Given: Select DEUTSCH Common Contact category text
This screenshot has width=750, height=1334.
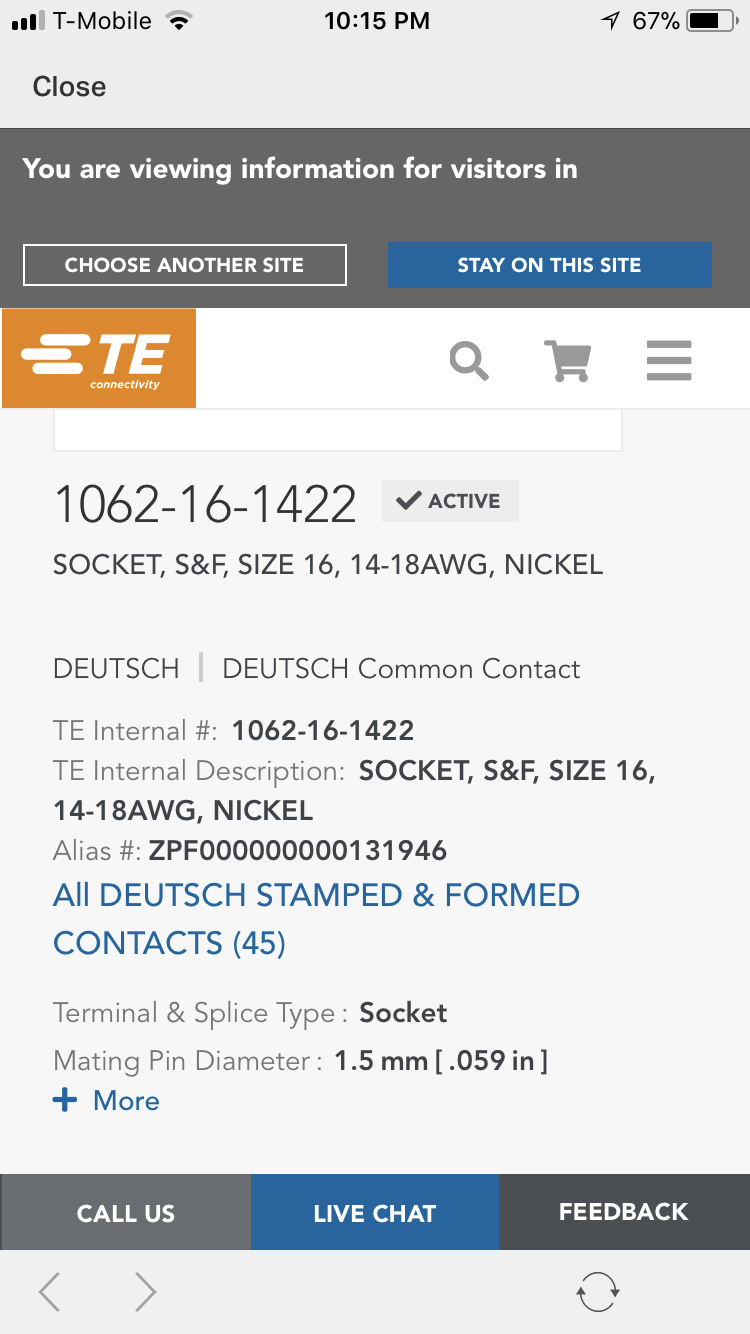Looking at the screenshot, I should click(401, 669).
